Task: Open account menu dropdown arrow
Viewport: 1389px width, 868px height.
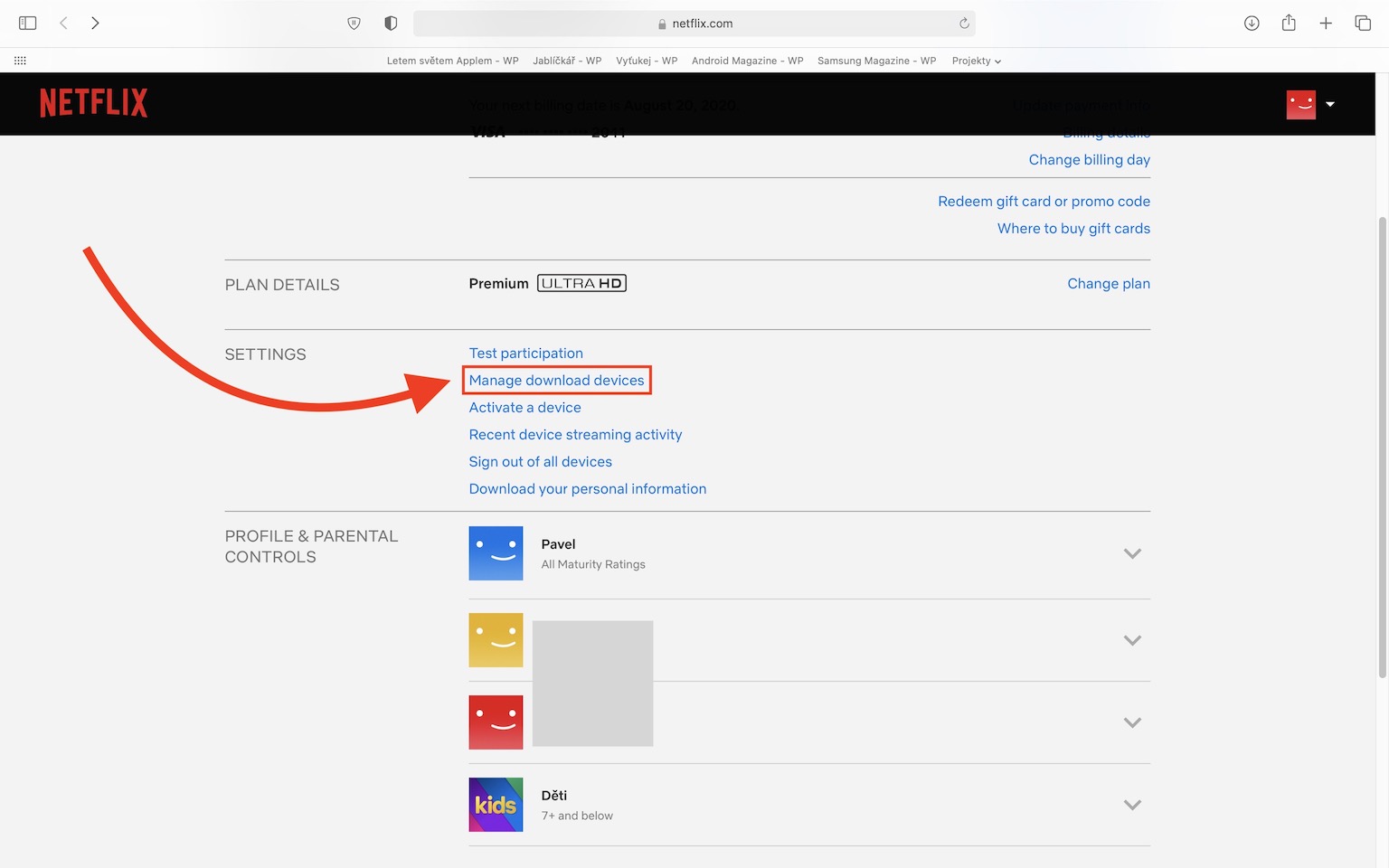Action: pos(1330,104)
